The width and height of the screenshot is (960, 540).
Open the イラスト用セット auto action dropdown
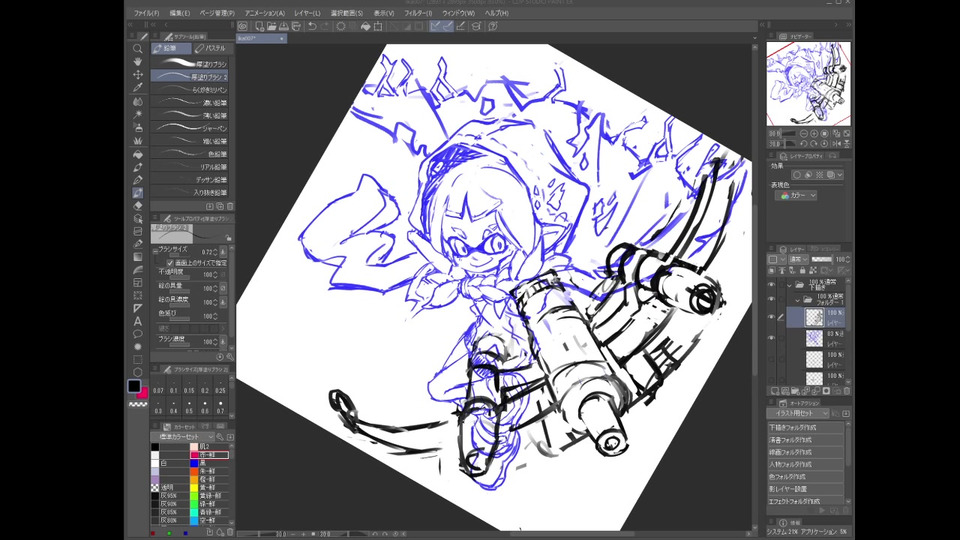point(799,413)
